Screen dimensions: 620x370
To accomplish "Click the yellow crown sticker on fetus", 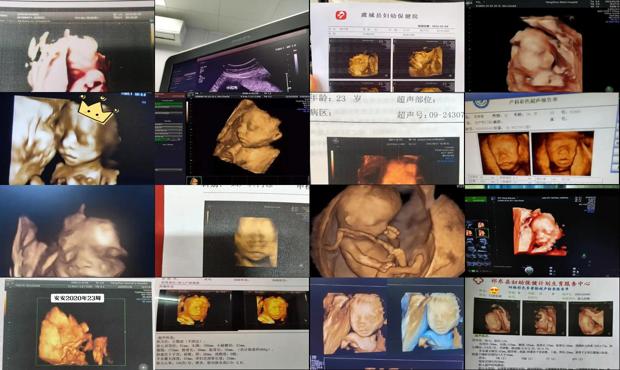I will (x=98, y=109).
